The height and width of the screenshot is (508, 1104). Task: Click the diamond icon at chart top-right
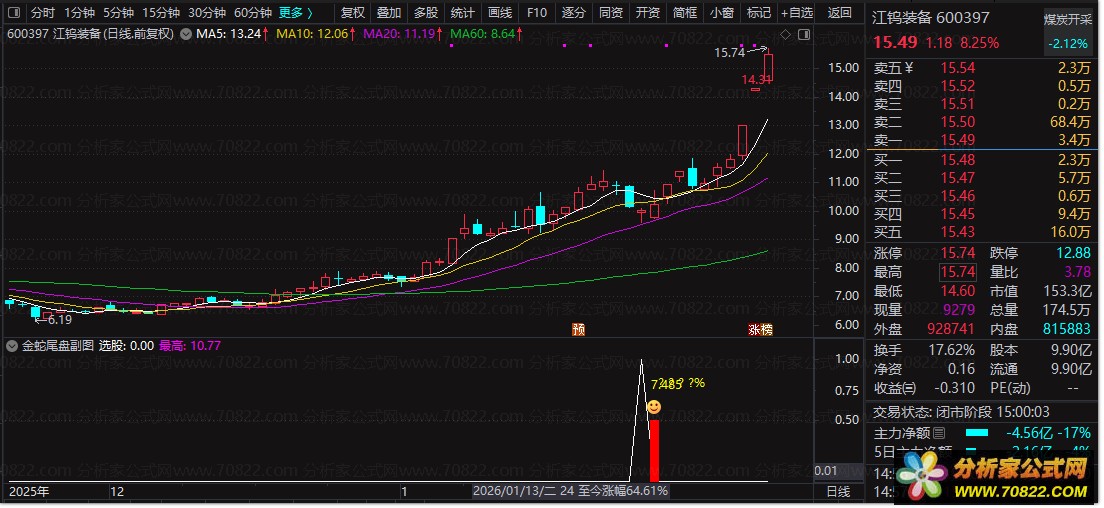tap(784, 34)
